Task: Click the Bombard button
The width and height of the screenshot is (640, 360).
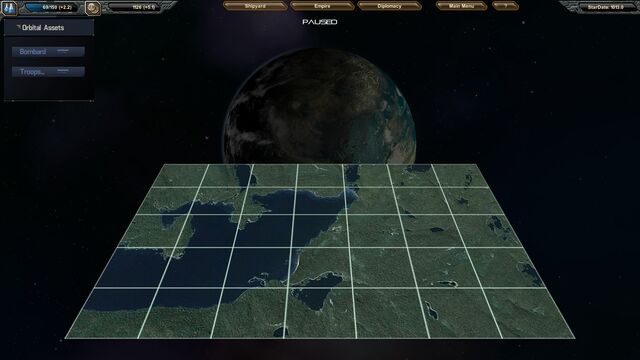Action: tap(48, 52)
